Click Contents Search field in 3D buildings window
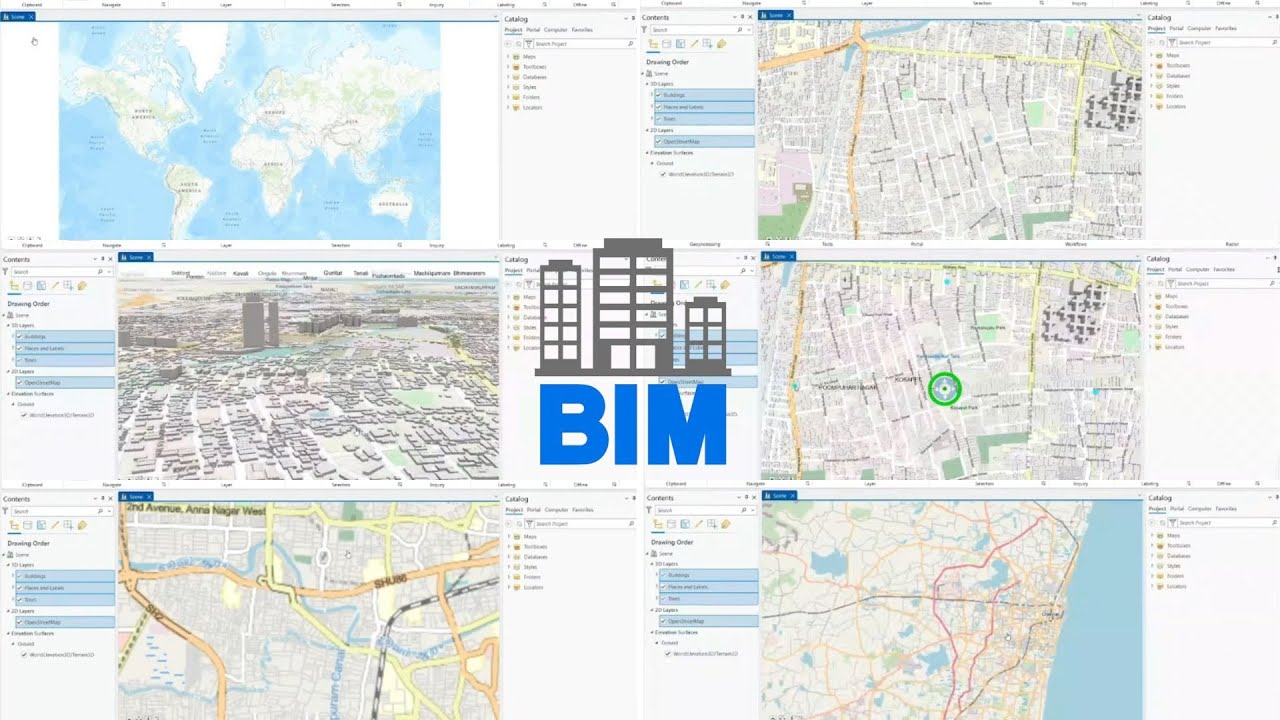This screenshot has width=1280, height=720. click(62, 272)
